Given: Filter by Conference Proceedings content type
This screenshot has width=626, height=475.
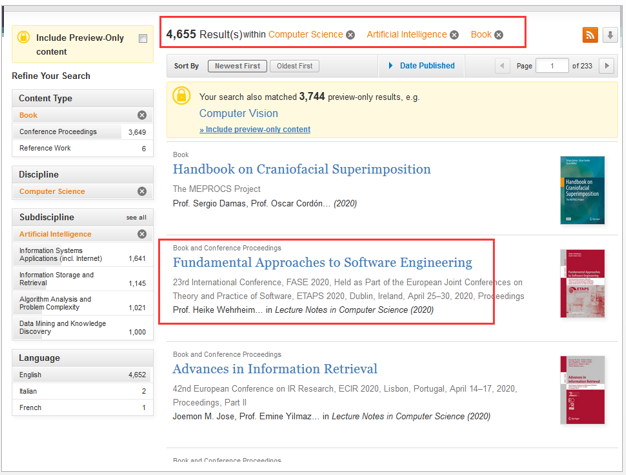Looking at the screenshot, I should click(x=83, y=132).
